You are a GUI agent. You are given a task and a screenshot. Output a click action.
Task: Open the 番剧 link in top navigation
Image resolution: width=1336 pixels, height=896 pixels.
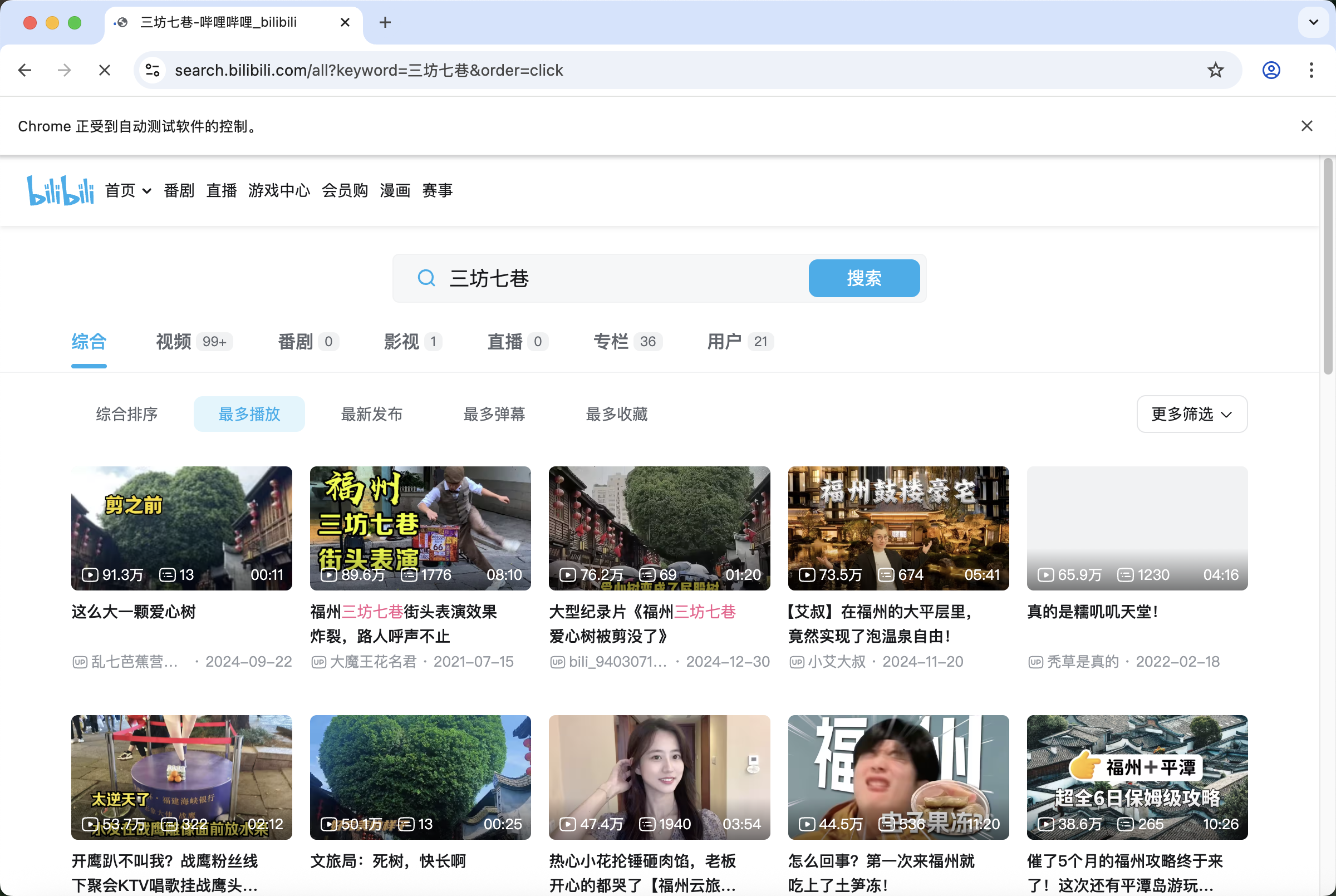click(179, 190)
